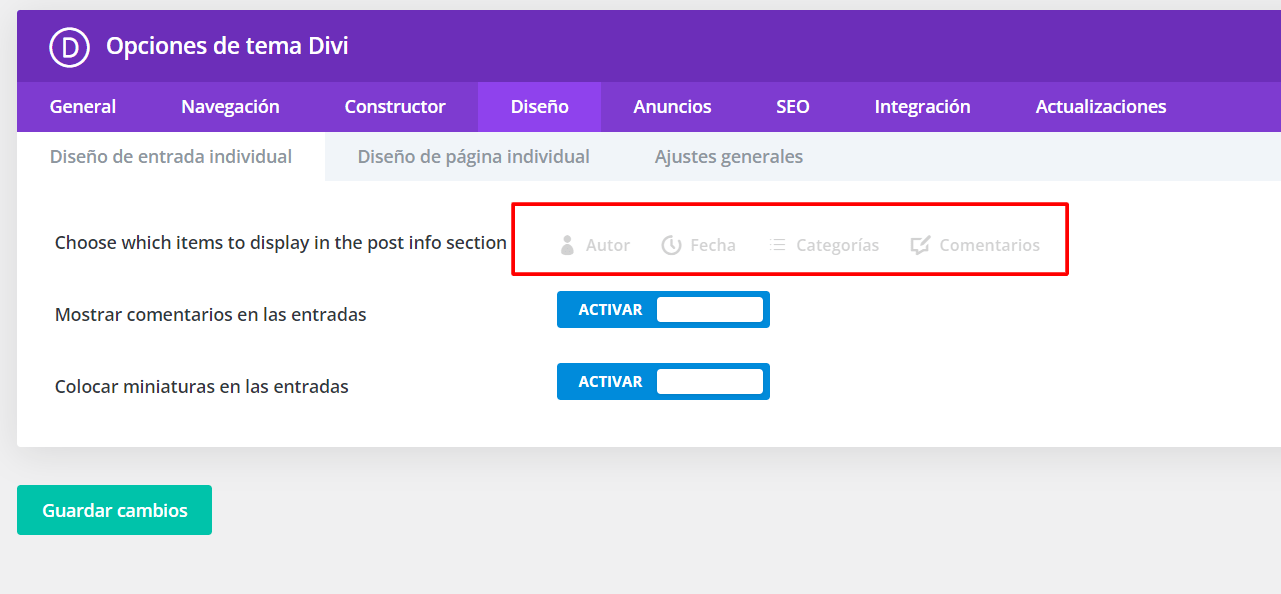1281x594 pixels.
Task: Open Diseño de página individual subtab
Action: [473, 157]
